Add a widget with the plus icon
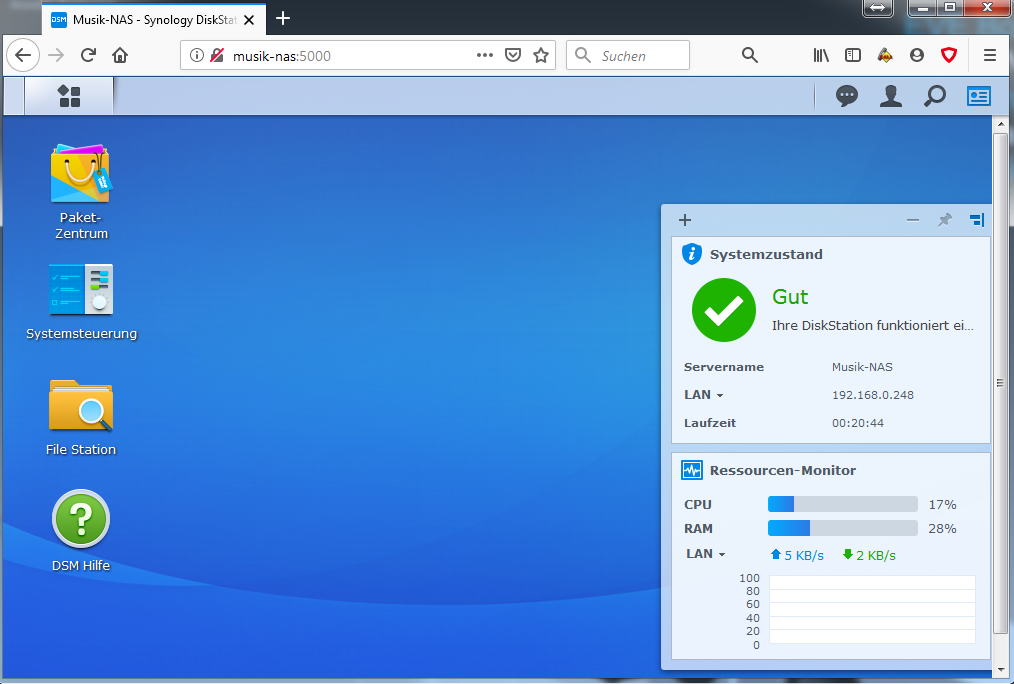This screenshot has height=684, width=1014. [685, 220]
